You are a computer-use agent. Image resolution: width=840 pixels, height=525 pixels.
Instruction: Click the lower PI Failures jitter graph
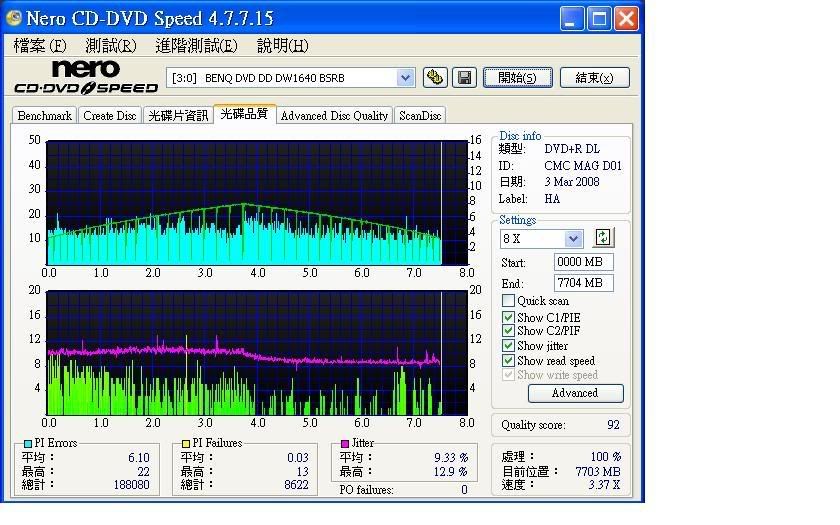click(257, 352)
